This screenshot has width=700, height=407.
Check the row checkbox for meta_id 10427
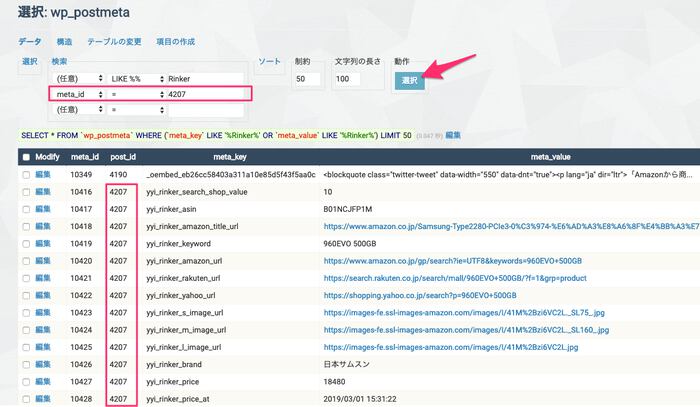click(x=26, y=382)
